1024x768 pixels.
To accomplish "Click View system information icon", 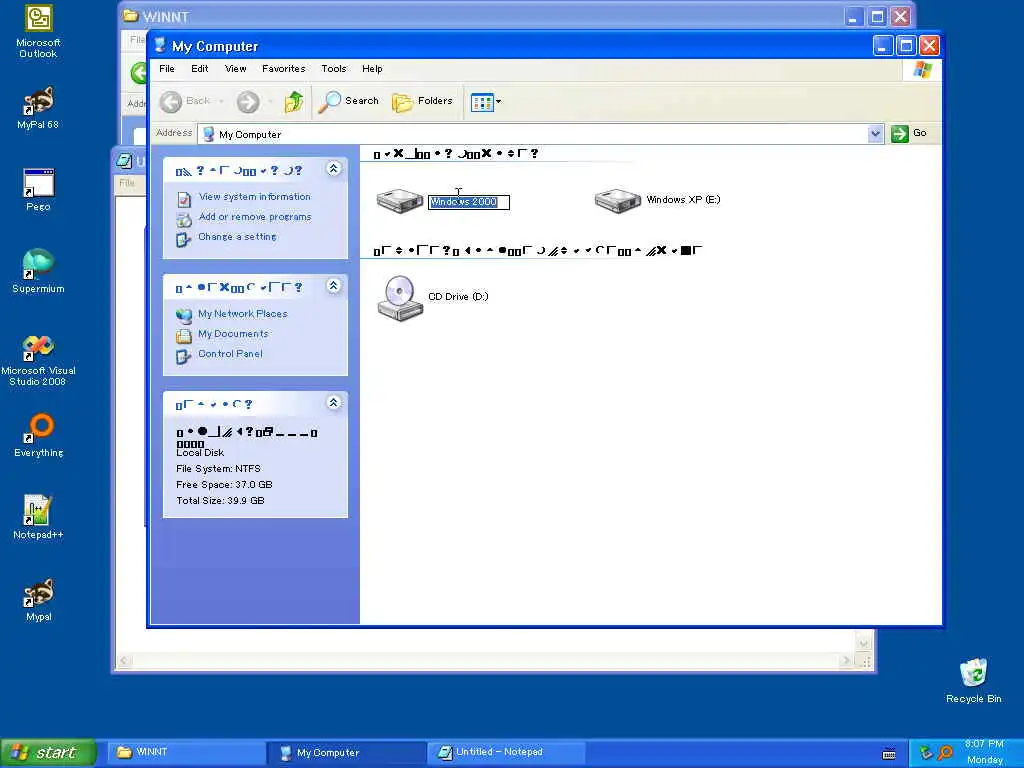I will point(184,198).
